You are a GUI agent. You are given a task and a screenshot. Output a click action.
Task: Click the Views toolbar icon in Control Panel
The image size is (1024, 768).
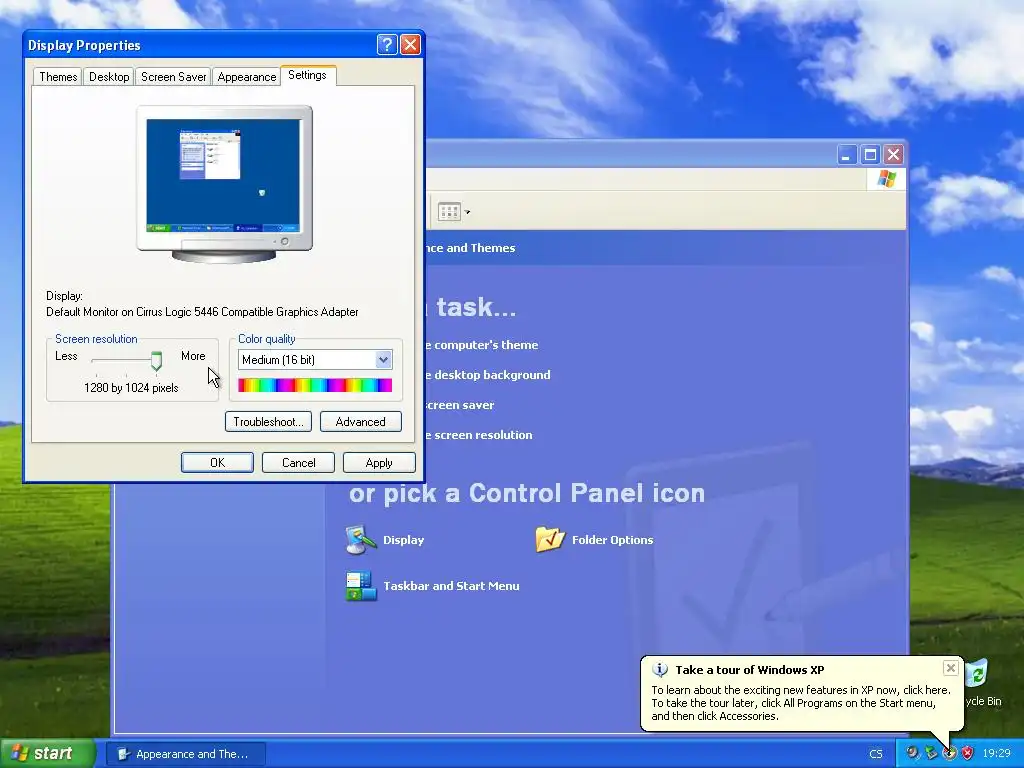[x=449, y=212]
